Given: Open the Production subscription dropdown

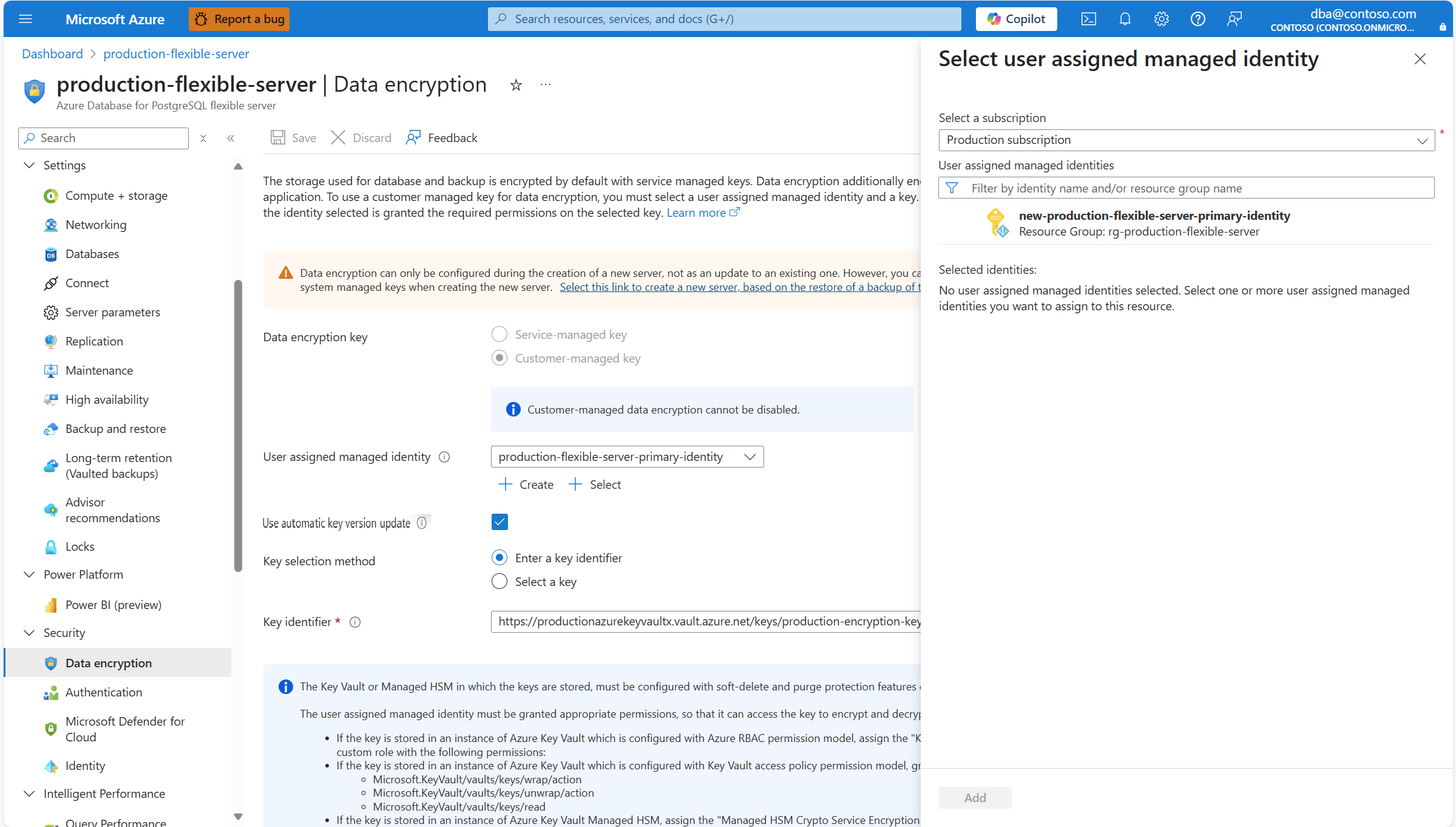Looking at the screenshot, I should click(1422, 140).
